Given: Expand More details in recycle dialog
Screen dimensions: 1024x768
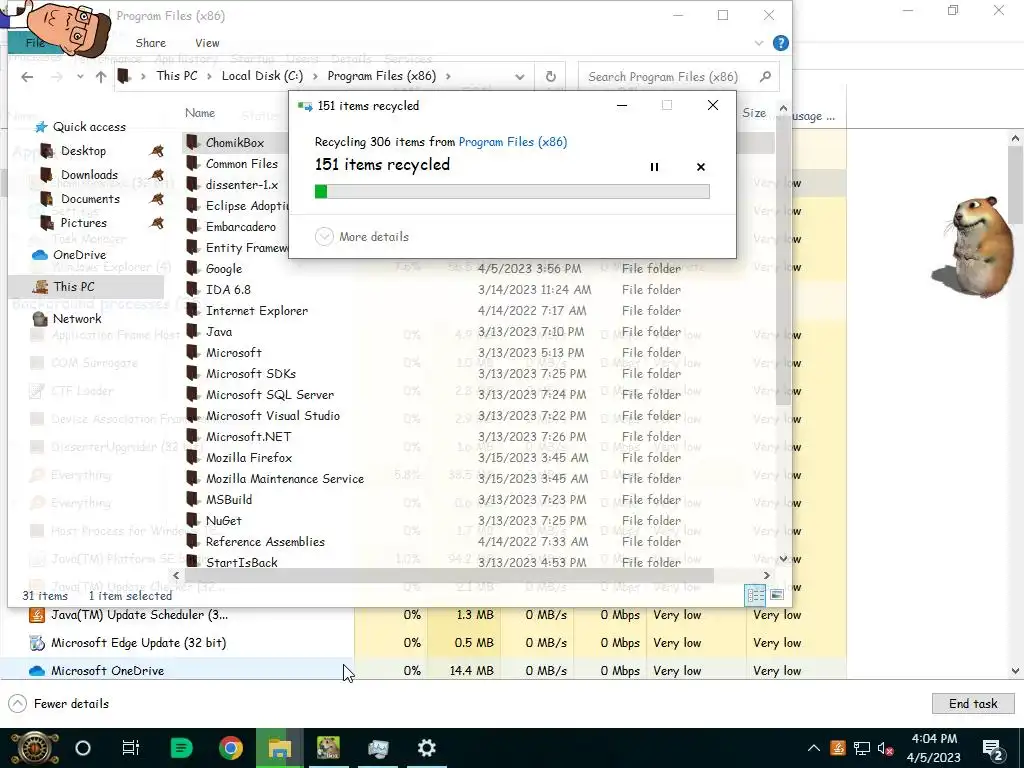Looking at the screenshot, I should click(362, 236).
